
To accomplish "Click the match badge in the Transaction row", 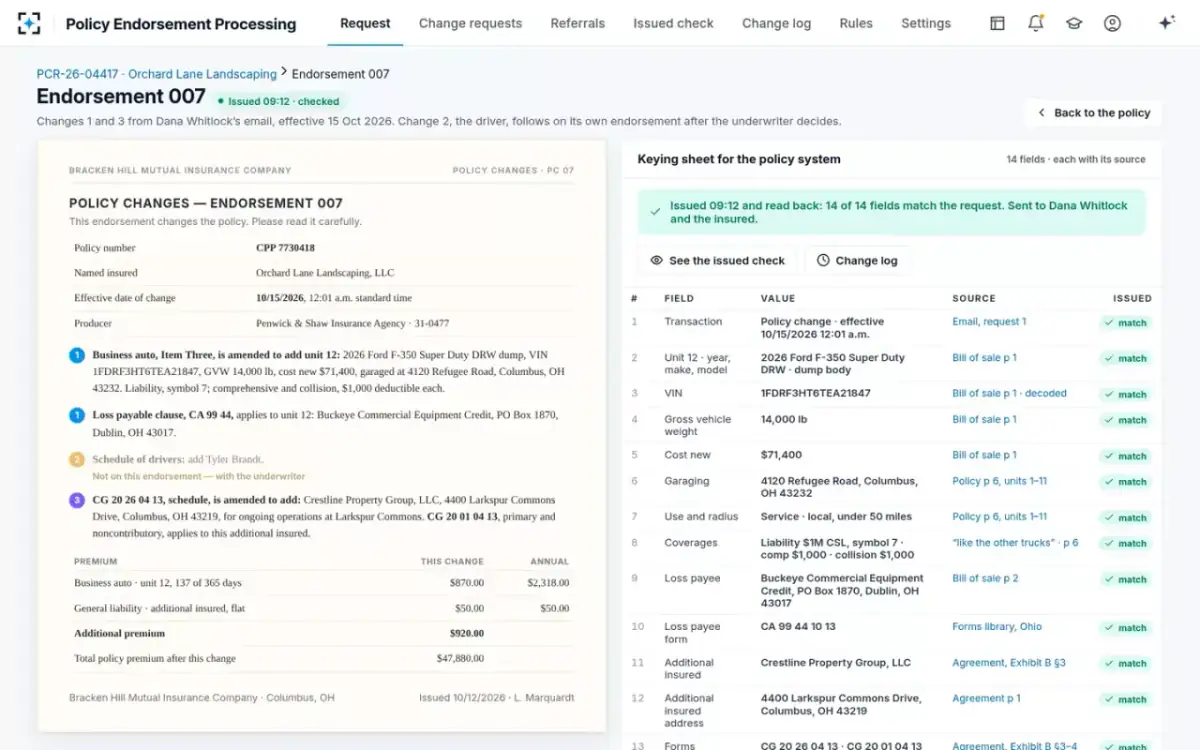I will [1125, 323].
